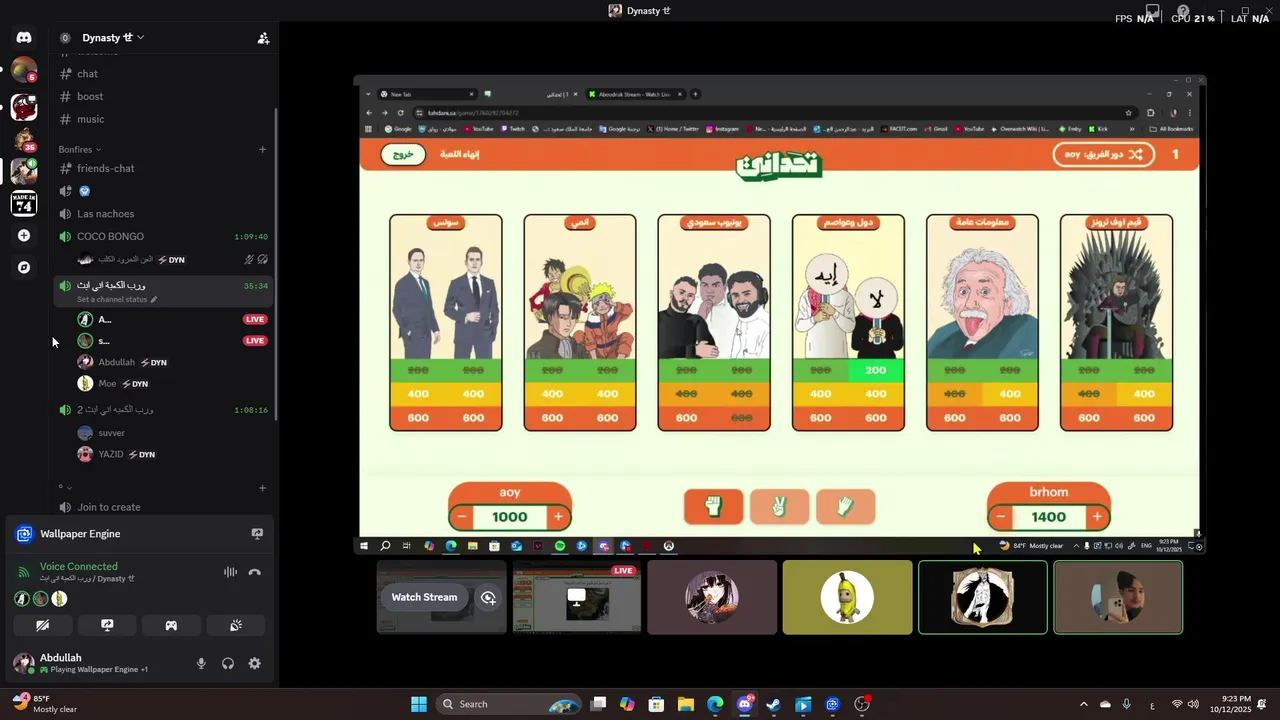Click the خروج exit button in the stream
Viewport: 1280px width, 720px height.
403,155
